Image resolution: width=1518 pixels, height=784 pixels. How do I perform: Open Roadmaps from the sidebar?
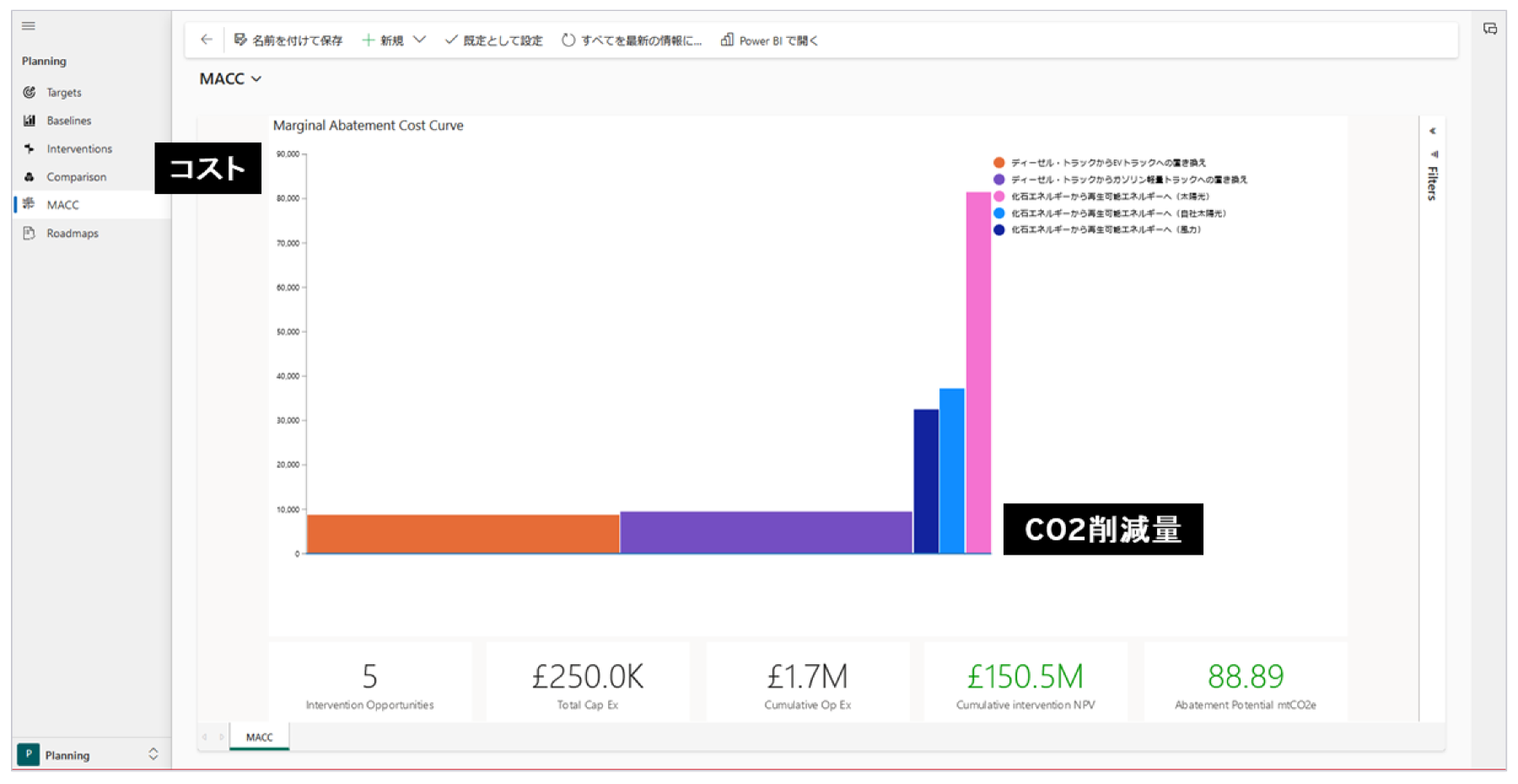tap(72, 234)
